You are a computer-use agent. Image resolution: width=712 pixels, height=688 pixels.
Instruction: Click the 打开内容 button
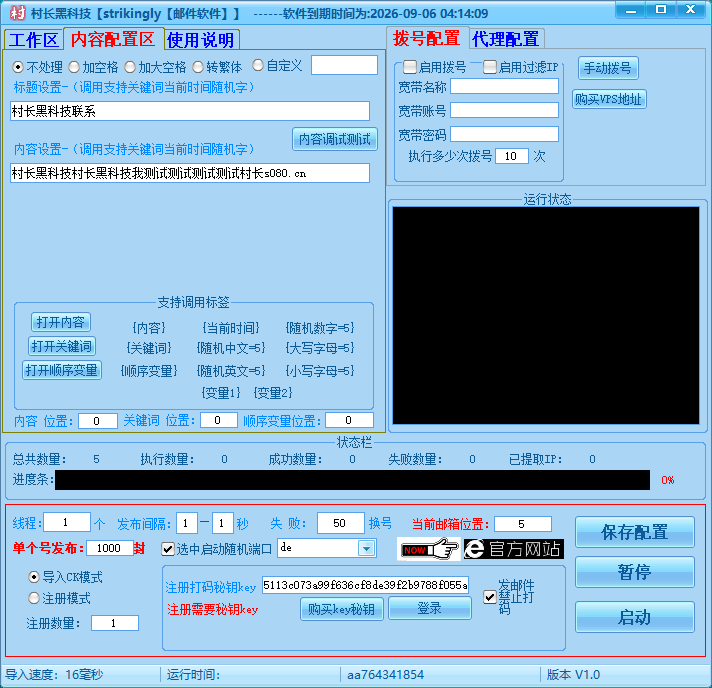click(x=60, y=322)
